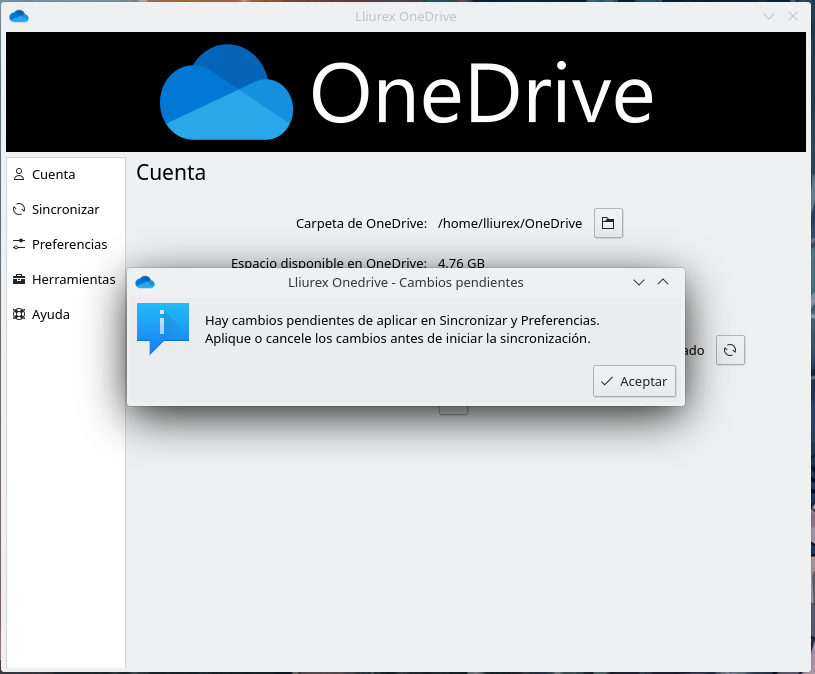Viewport: 815px width, 674px height.
Task: Click cloud icon in main window title bar
Action: (x=18, y=16)
